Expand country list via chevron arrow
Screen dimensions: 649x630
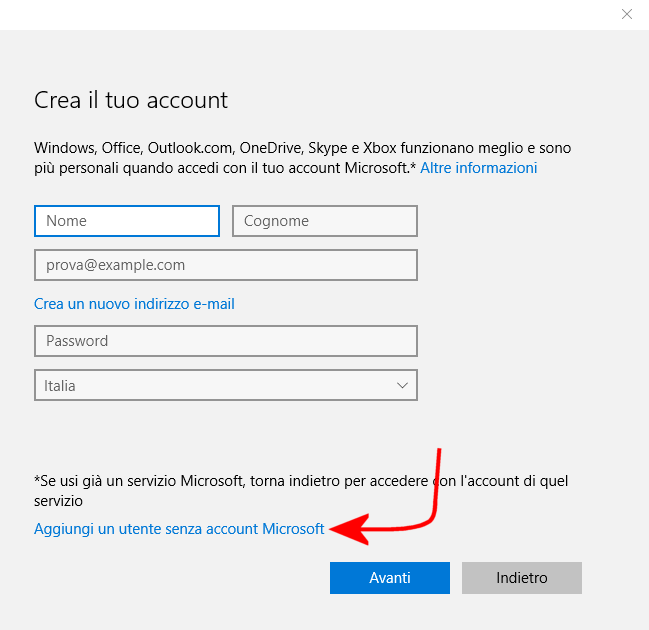[402, 385]
